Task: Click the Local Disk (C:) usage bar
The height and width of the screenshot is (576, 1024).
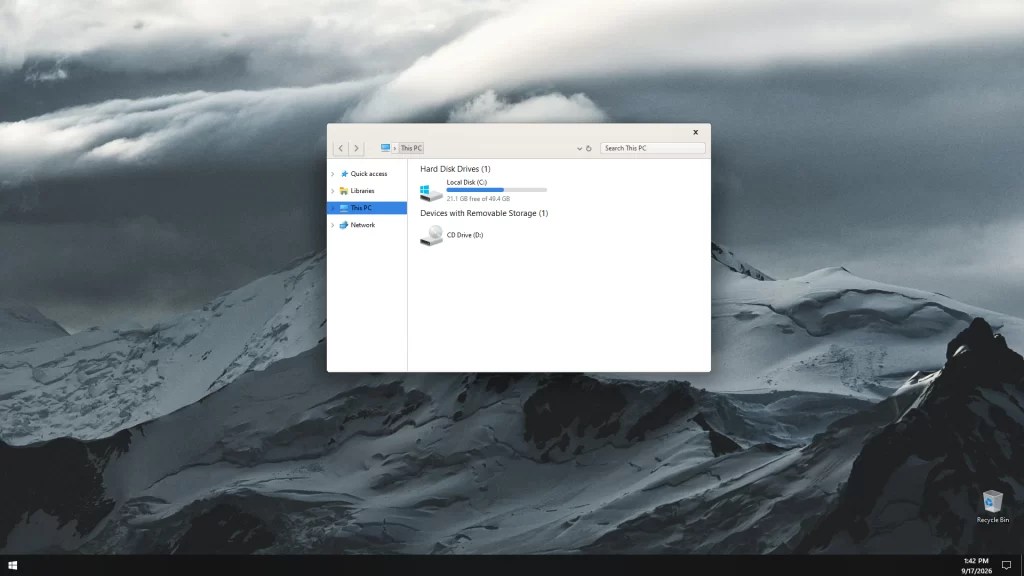Action: pyautogui.click(x=496, y=190)
